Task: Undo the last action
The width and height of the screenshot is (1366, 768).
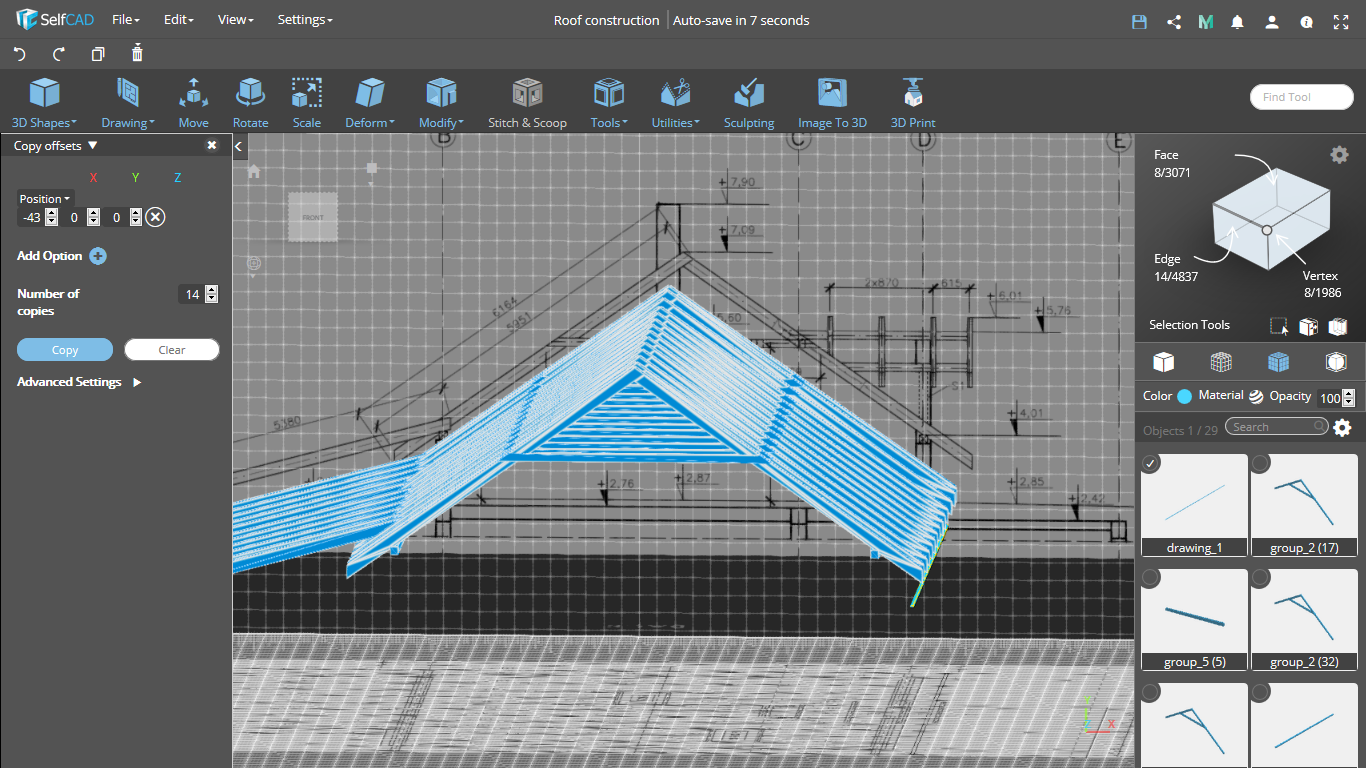Action: pyautogui.click(x=20, y=54)
